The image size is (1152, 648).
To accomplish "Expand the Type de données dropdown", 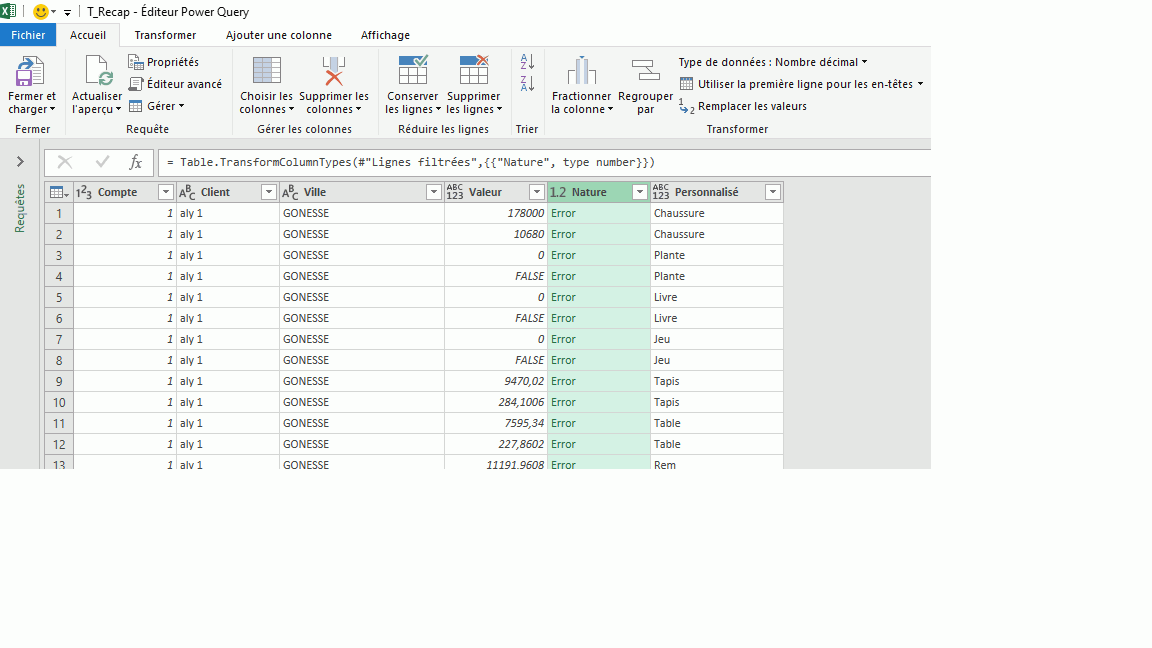I will coord(772,62).
